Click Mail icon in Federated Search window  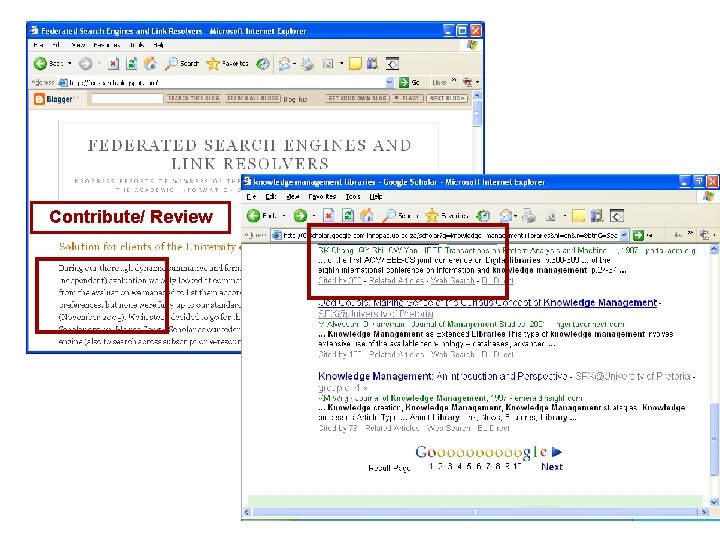tap(284, 64)
